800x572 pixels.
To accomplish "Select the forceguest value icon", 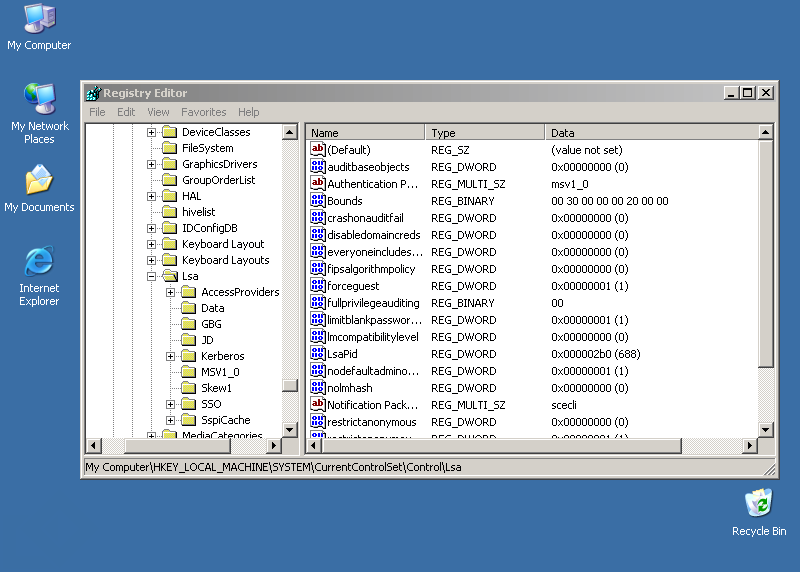I will point(317,285).
